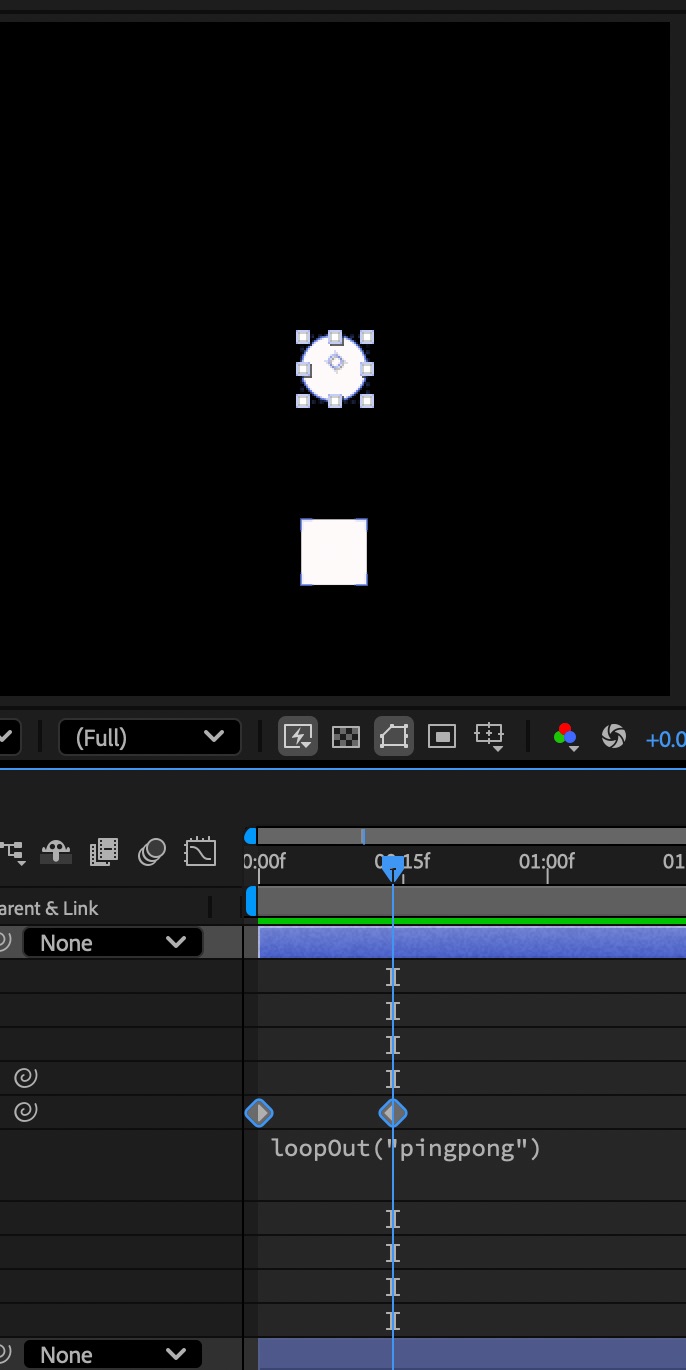The image size is (686, 1370).
Task: Click the composition flowchart icon
Action: click(x=12, y=852)
